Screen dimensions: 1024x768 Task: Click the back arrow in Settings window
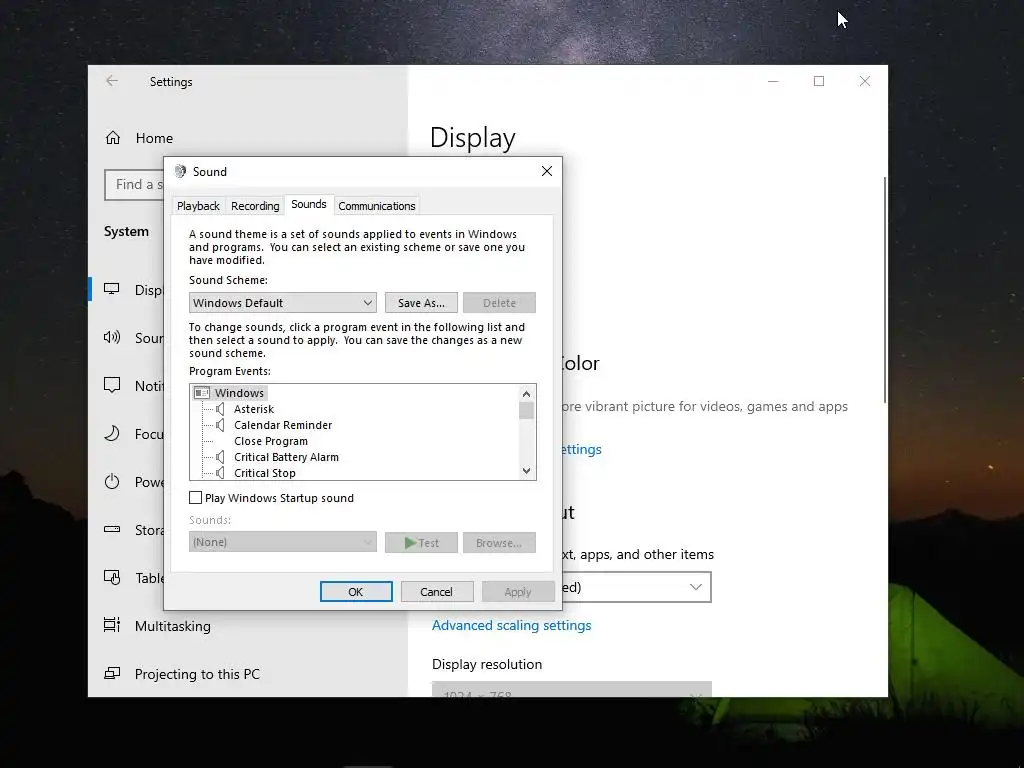coord(112,81)
